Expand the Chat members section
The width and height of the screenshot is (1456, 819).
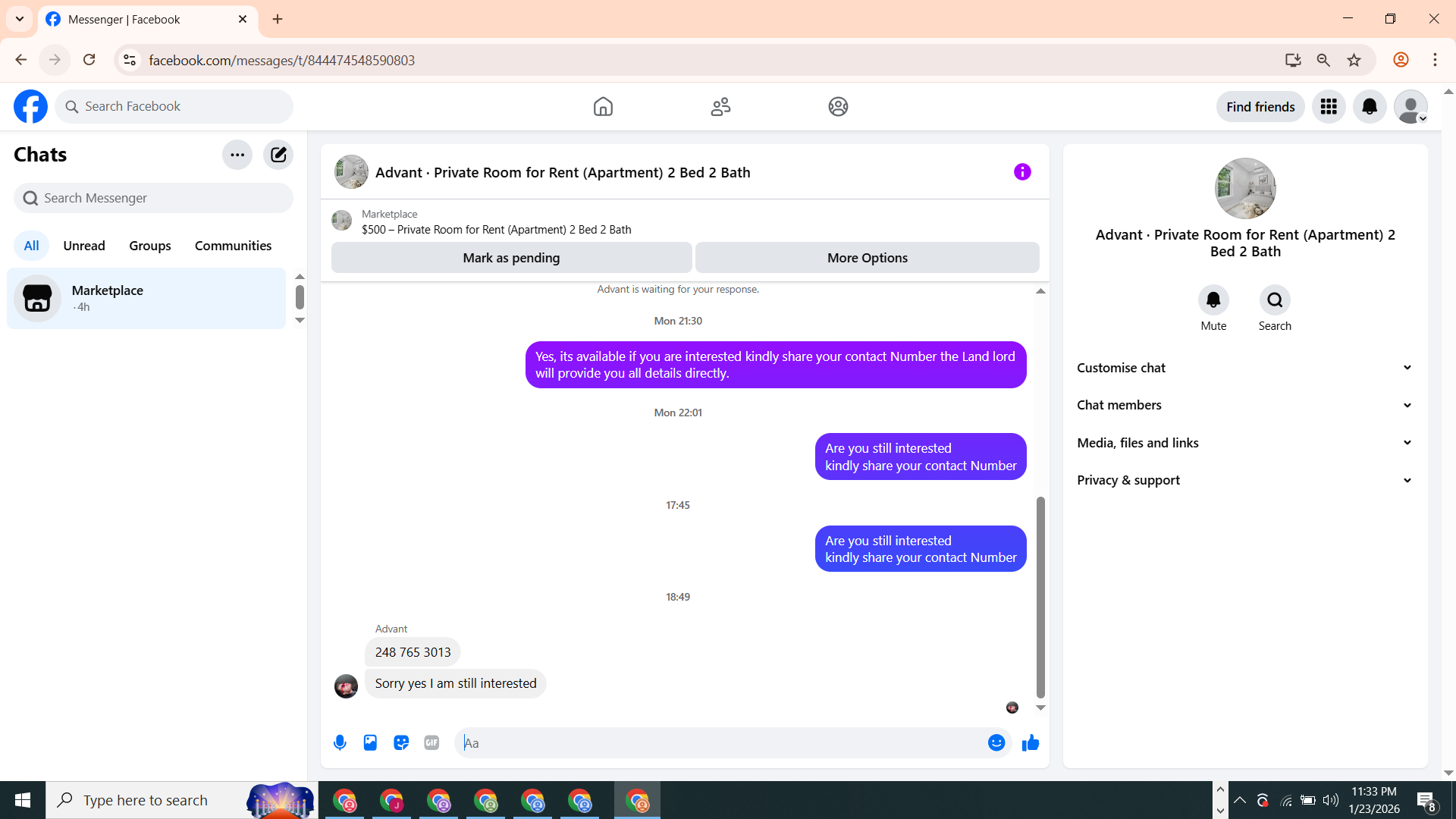[1244, 405]
